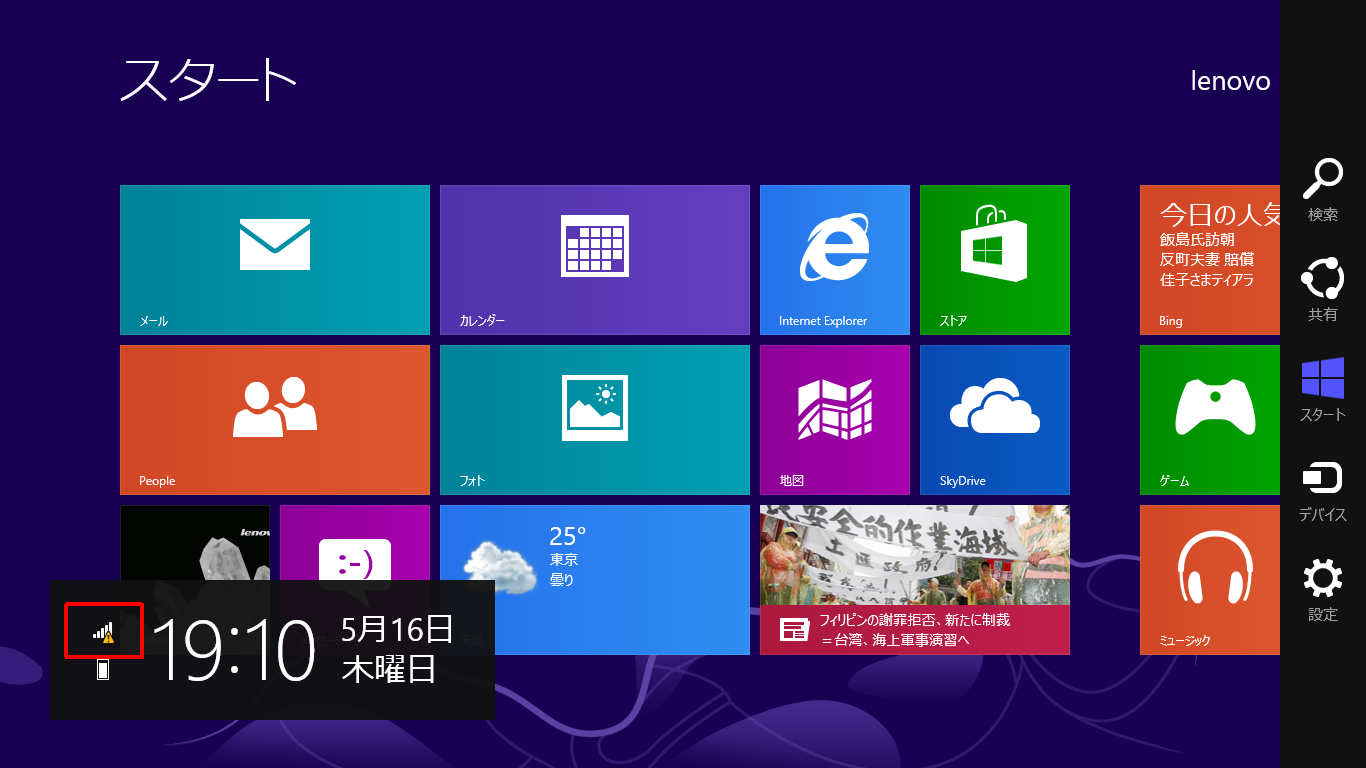The height and width of the screenshot is (768, 1366).
Task: Open the Music tile (ミュージック)
Action: (1210, 580)
